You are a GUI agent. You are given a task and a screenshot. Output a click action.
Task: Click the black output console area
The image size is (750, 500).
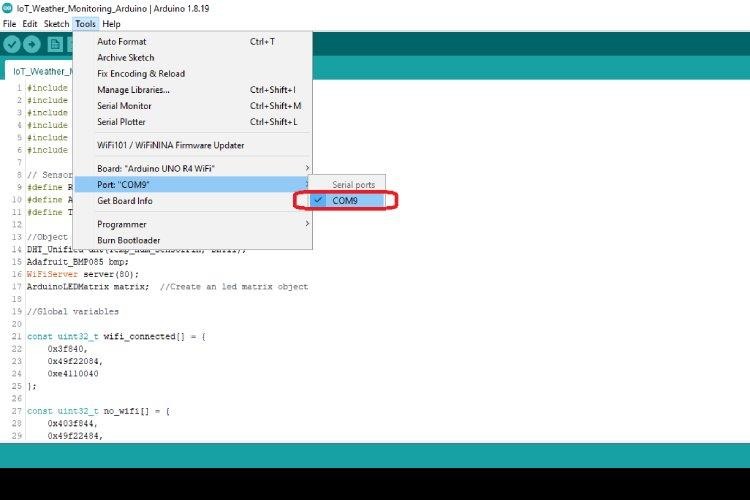point(375,484)
